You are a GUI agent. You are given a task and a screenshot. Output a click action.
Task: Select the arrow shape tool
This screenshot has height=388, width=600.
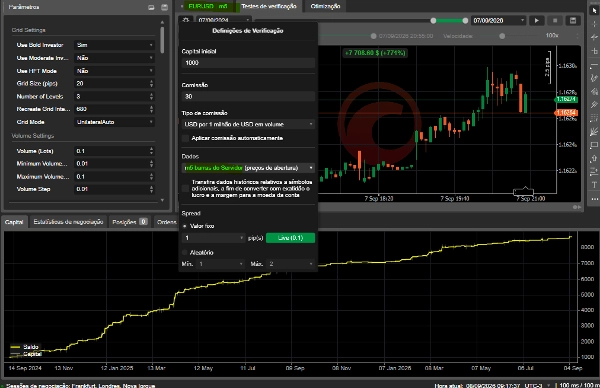pyautogui.click(x=594, y=158)
